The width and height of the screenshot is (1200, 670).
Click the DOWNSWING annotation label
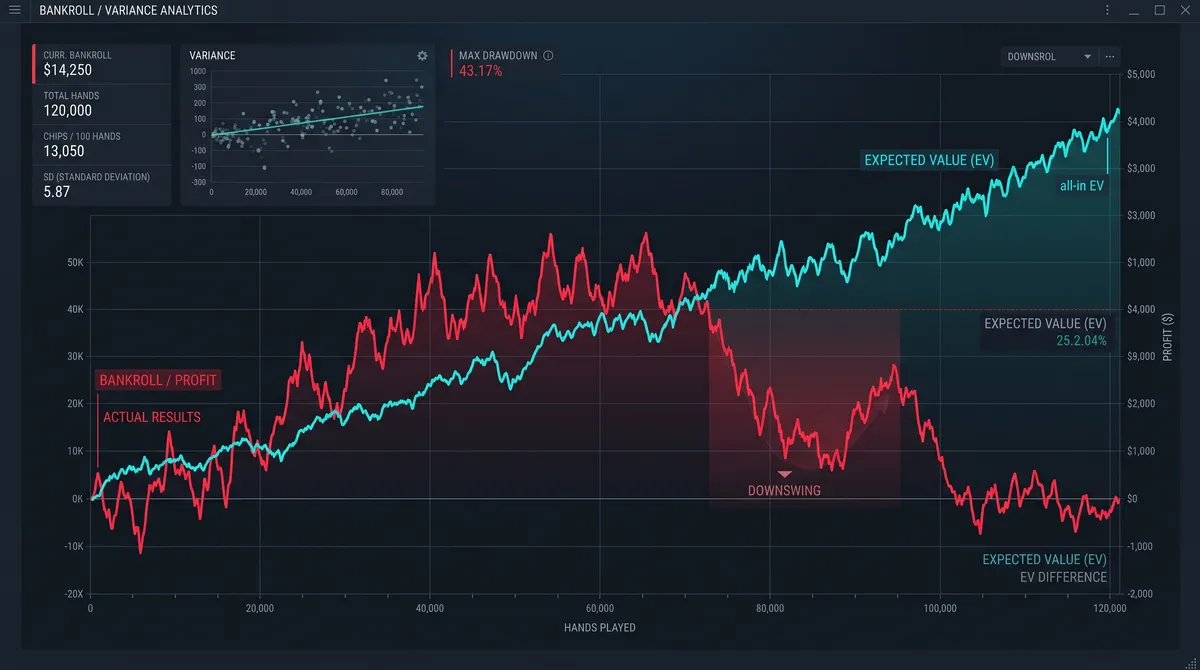click(x=784, y=491)
